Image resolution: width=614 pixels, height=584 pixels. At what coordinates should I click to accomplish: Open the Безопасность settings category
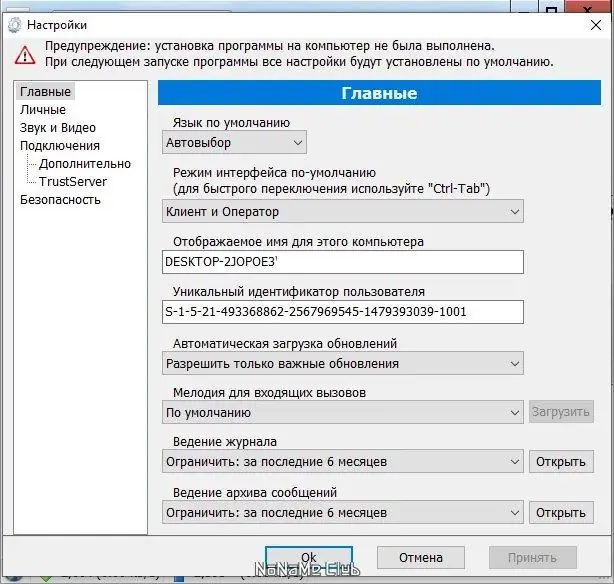point(60,200)
